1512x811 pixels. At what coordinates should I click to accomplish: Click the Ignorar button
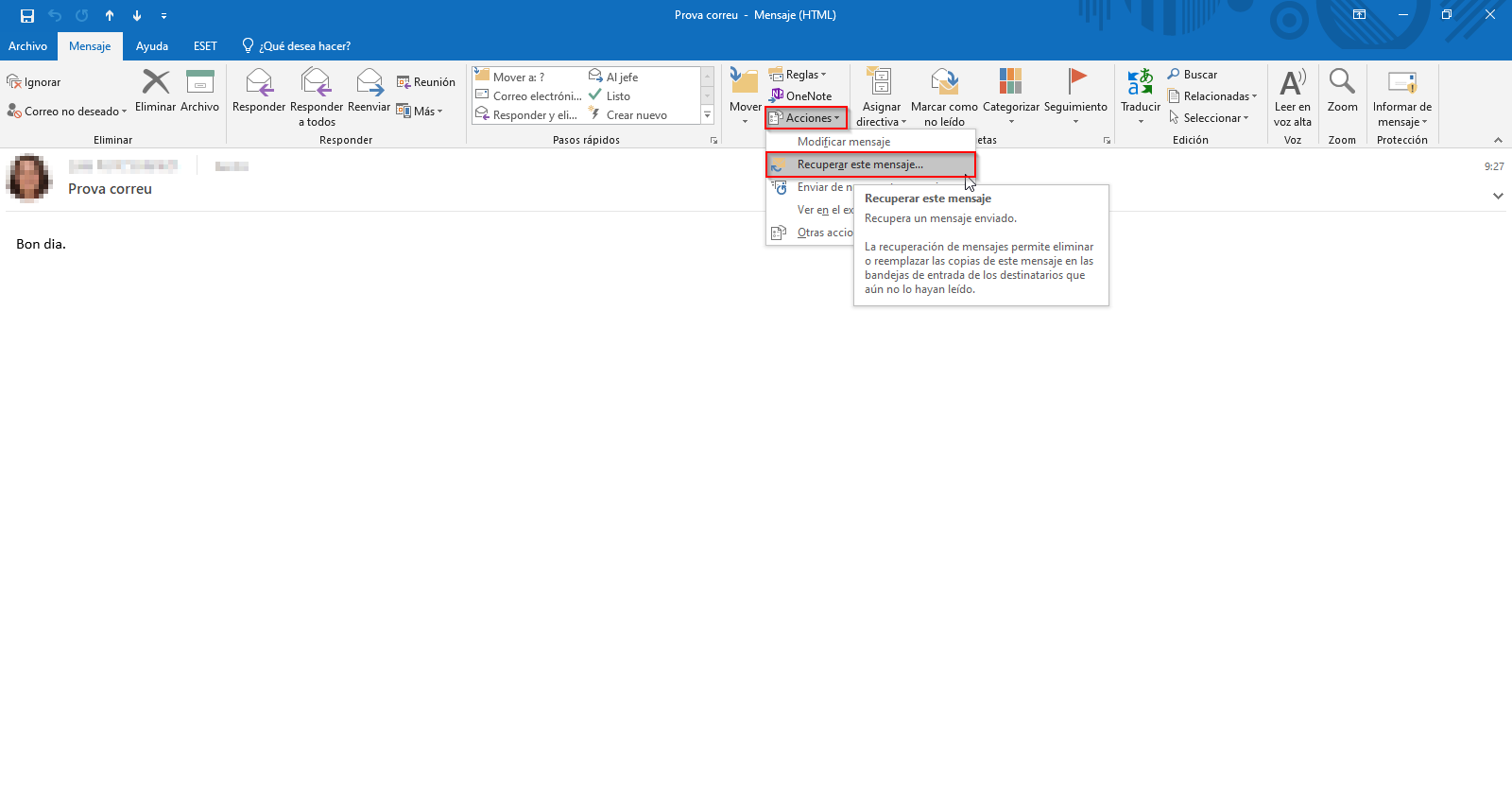pyautogui.click(x=34, y=82)
